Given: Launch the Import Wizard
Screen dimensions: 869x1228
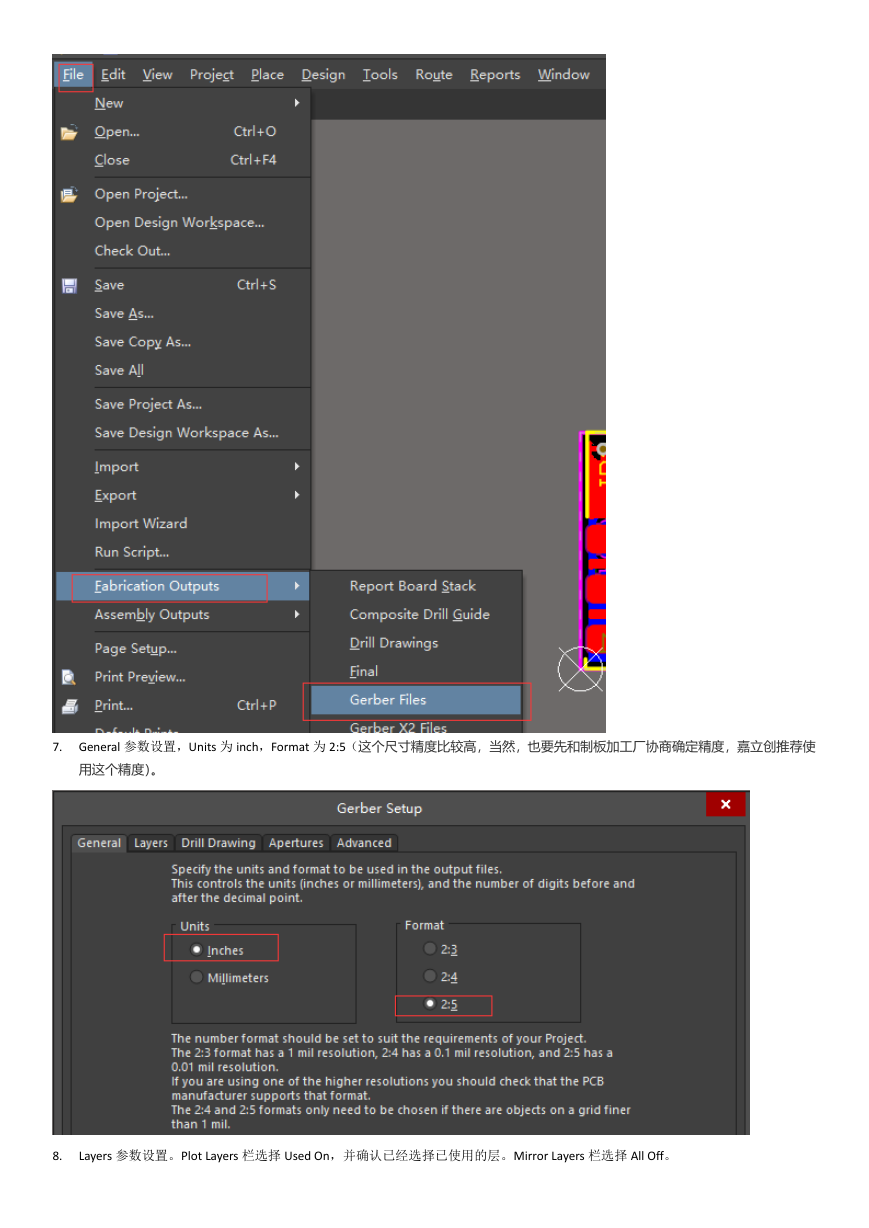Looking at the screenshot, I should coord(182,524).
